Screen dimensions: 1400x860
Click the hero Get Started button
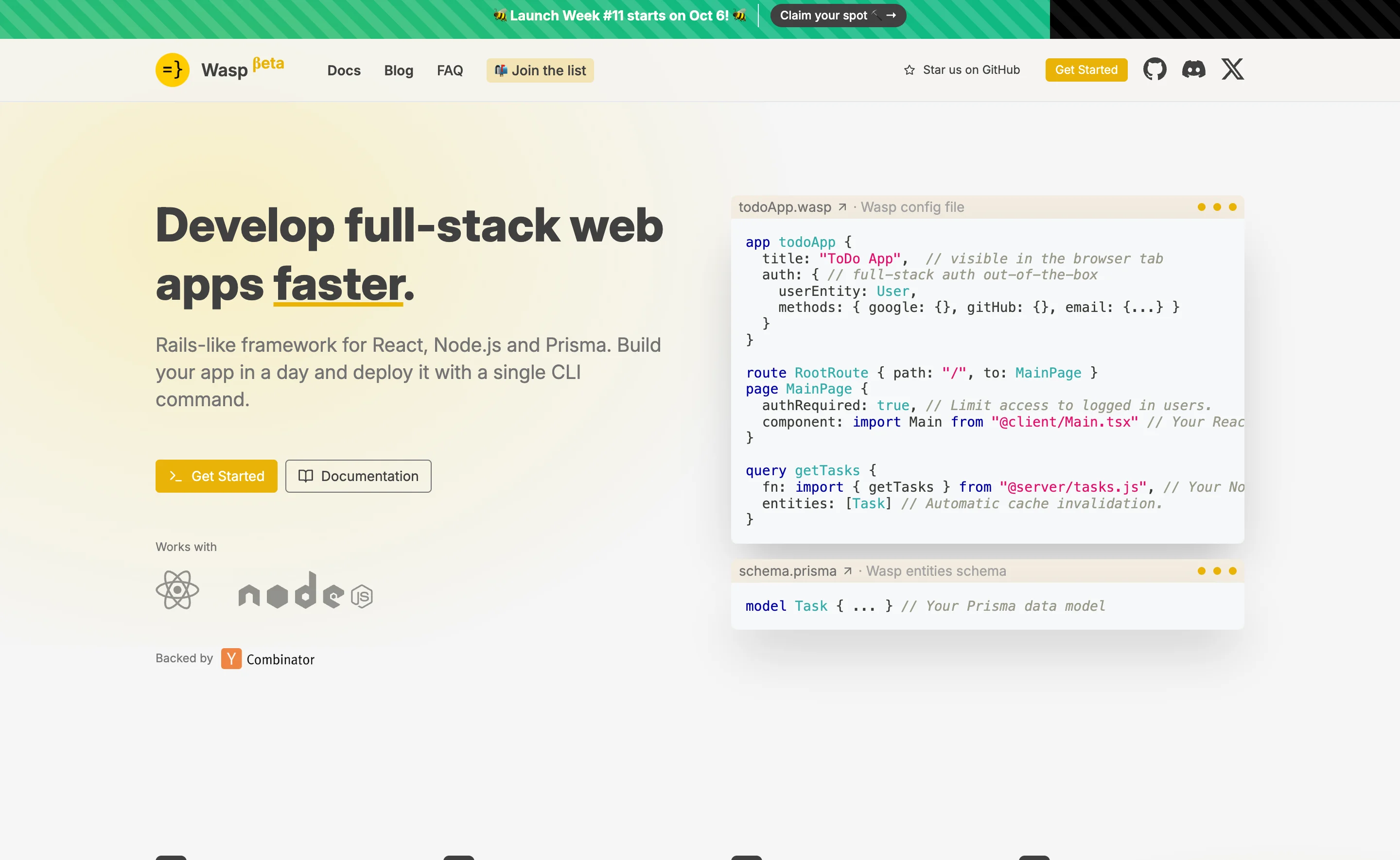(216, 476)
